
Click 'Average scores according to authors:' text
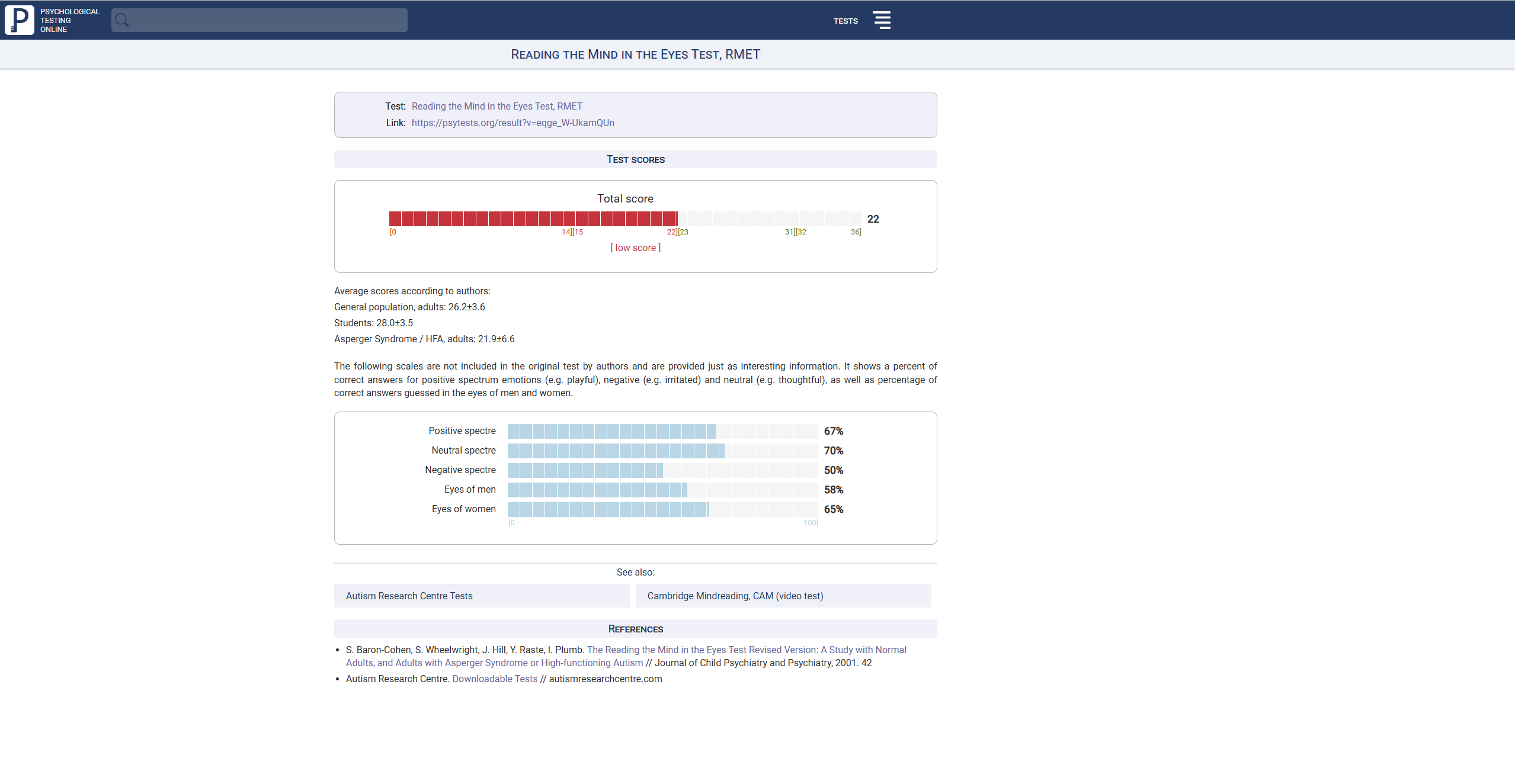click(x=412, y=291)
